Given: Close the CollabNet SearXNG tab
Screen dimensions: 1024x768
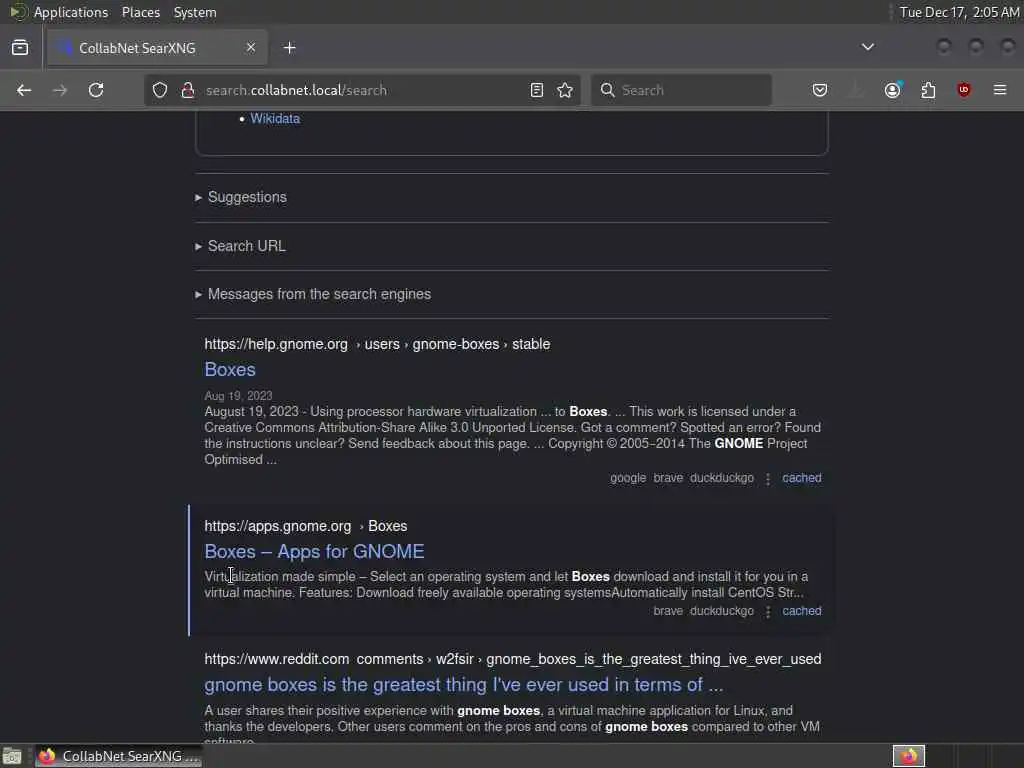Looking at the screenshot, I should pyautogui.click(x=251, y=48).
